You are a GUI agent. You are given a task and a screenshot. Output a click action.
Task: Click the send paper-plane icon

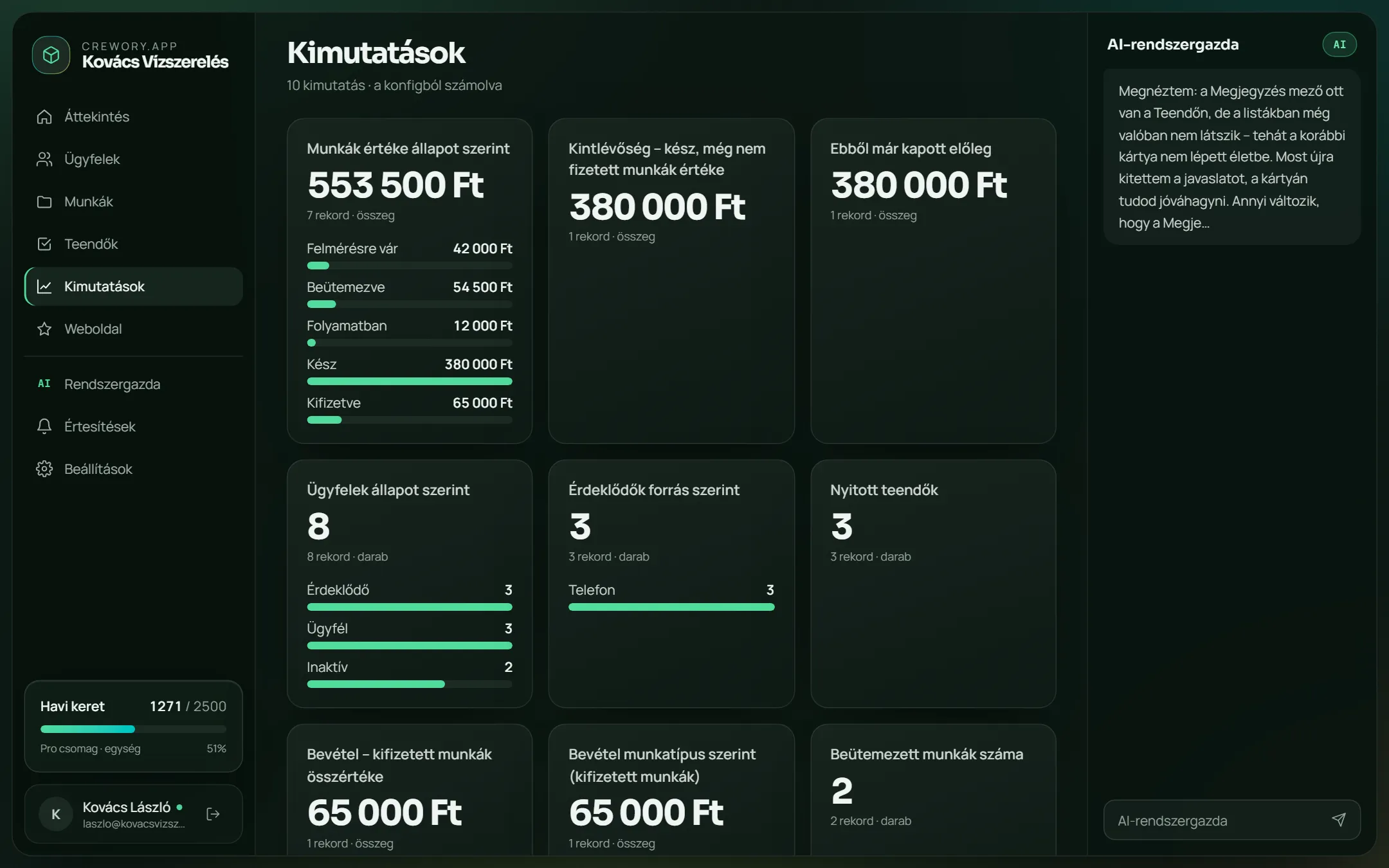(1338, 820)
